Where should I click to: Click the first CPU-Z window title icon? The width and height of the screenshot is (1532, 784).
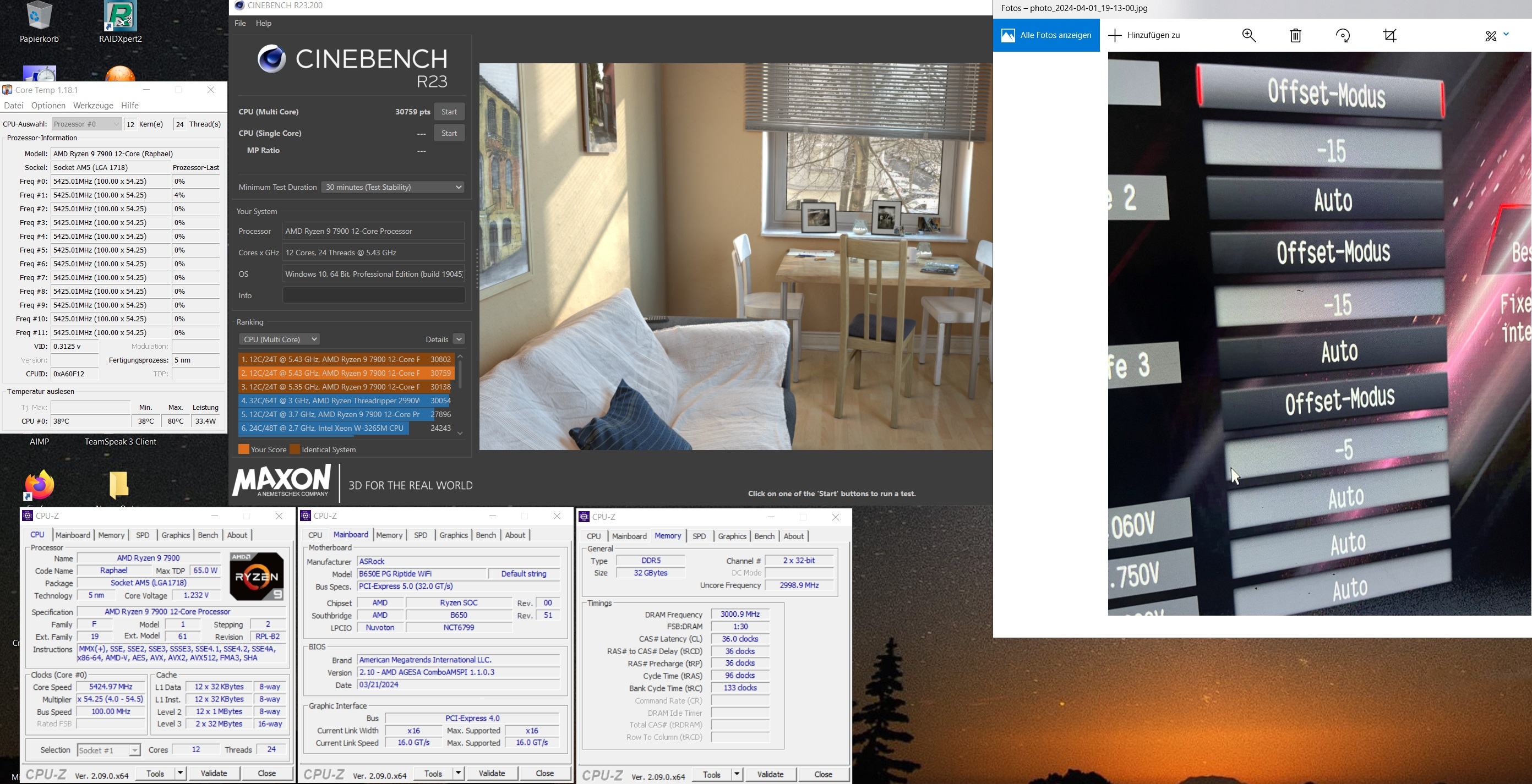click(28, 516)
